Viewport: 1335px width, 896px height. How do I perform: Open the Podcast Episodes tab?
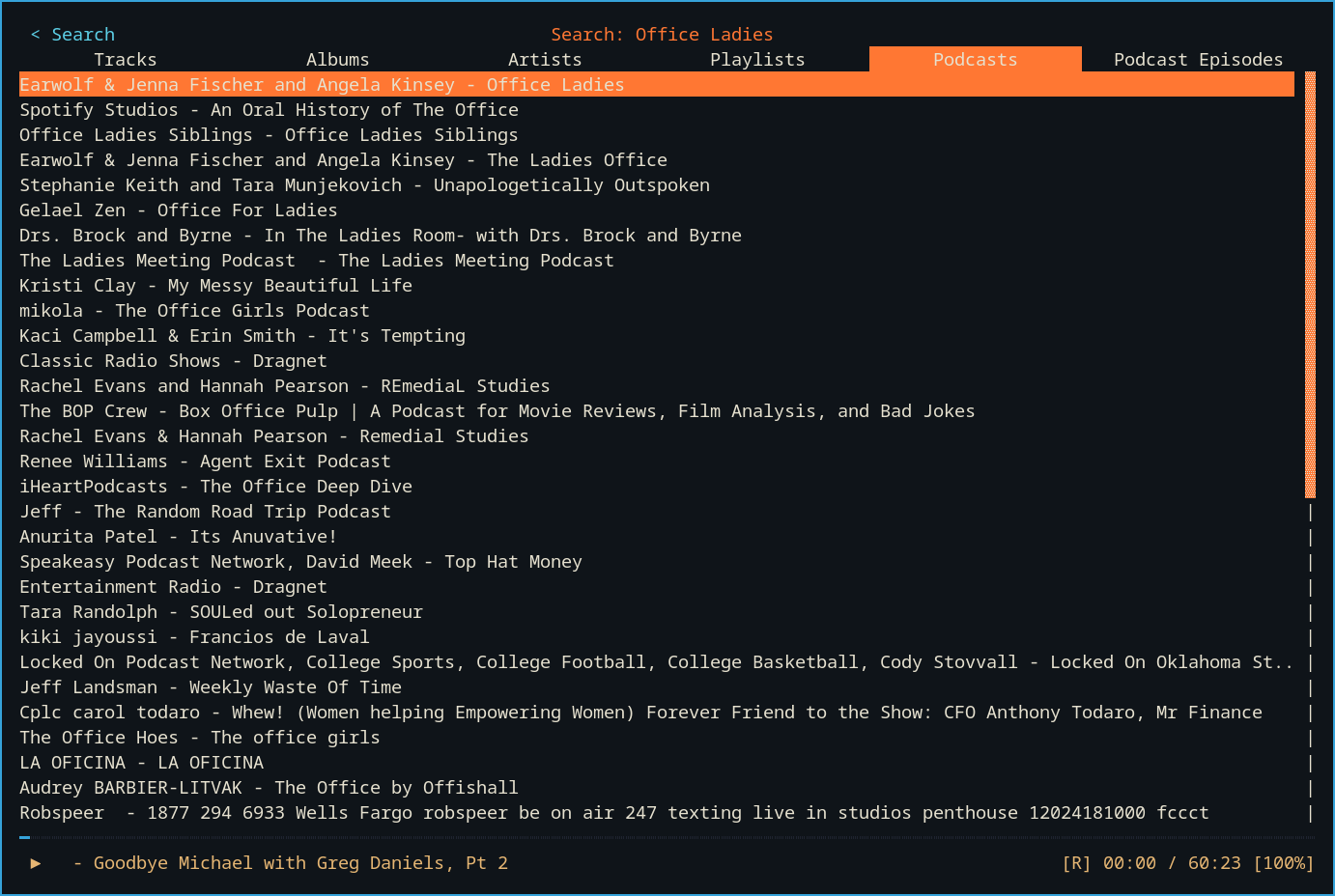pyautogui.click(x=1198, y=59)
